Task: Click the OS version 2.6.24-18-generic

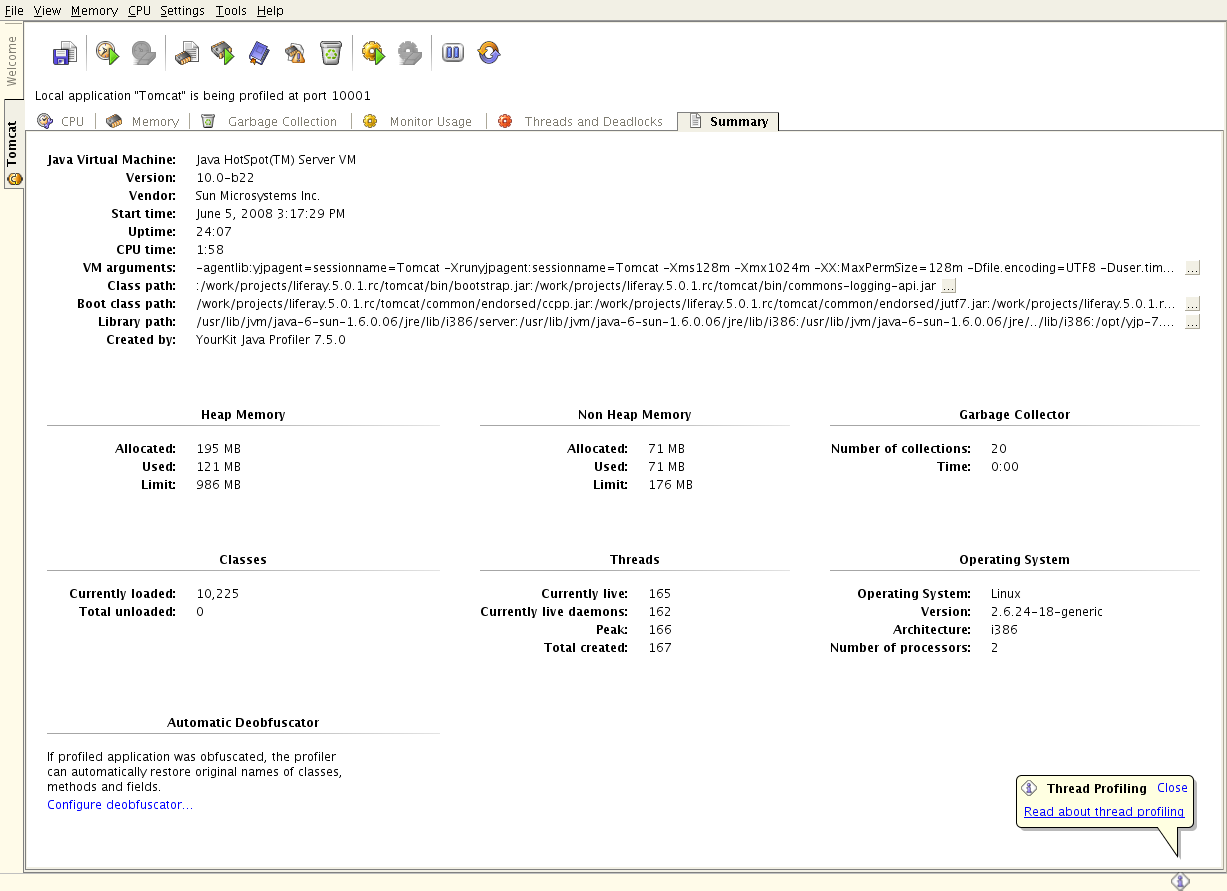Action: point(1047,612)
